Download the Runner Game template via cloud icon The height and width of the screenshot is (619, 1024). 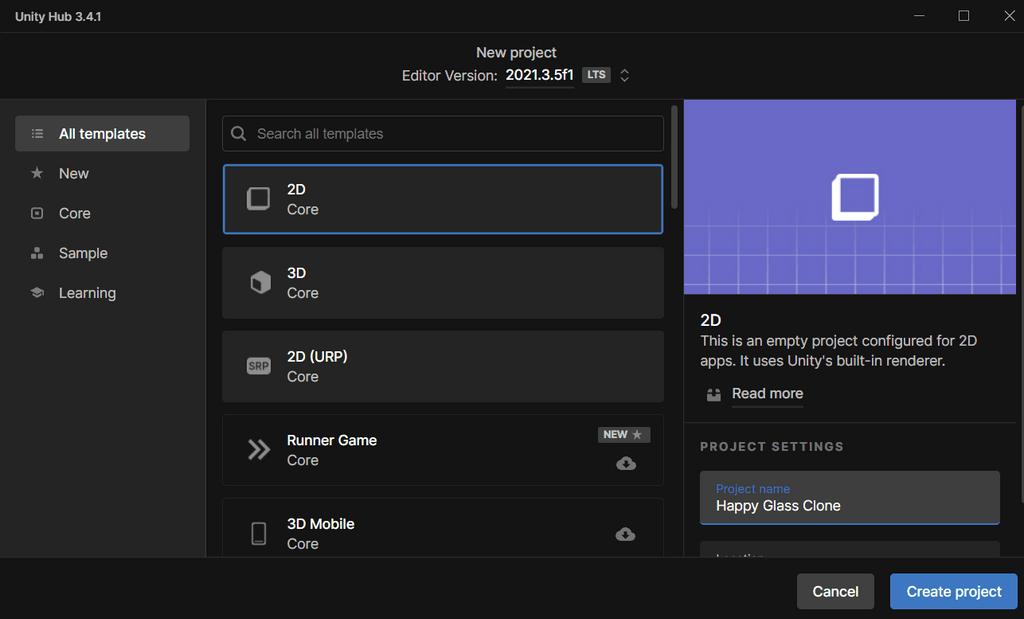(x=626, y=464)
